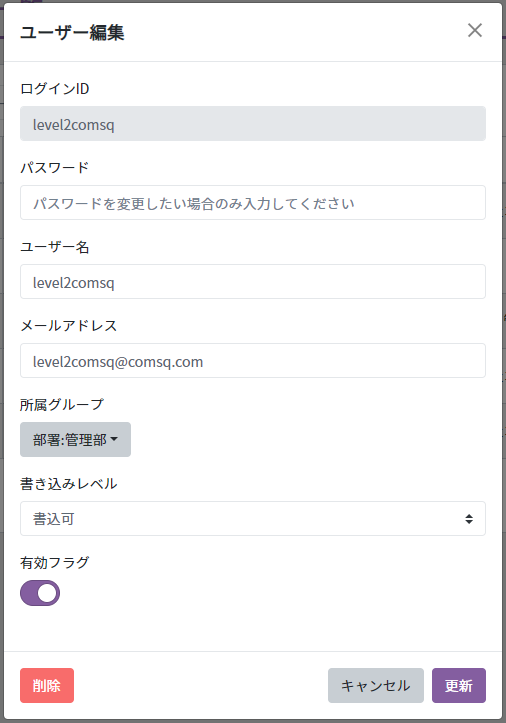Open the 部署:管理部 group dropdown
506x723 pixels.
pos(75,439)
